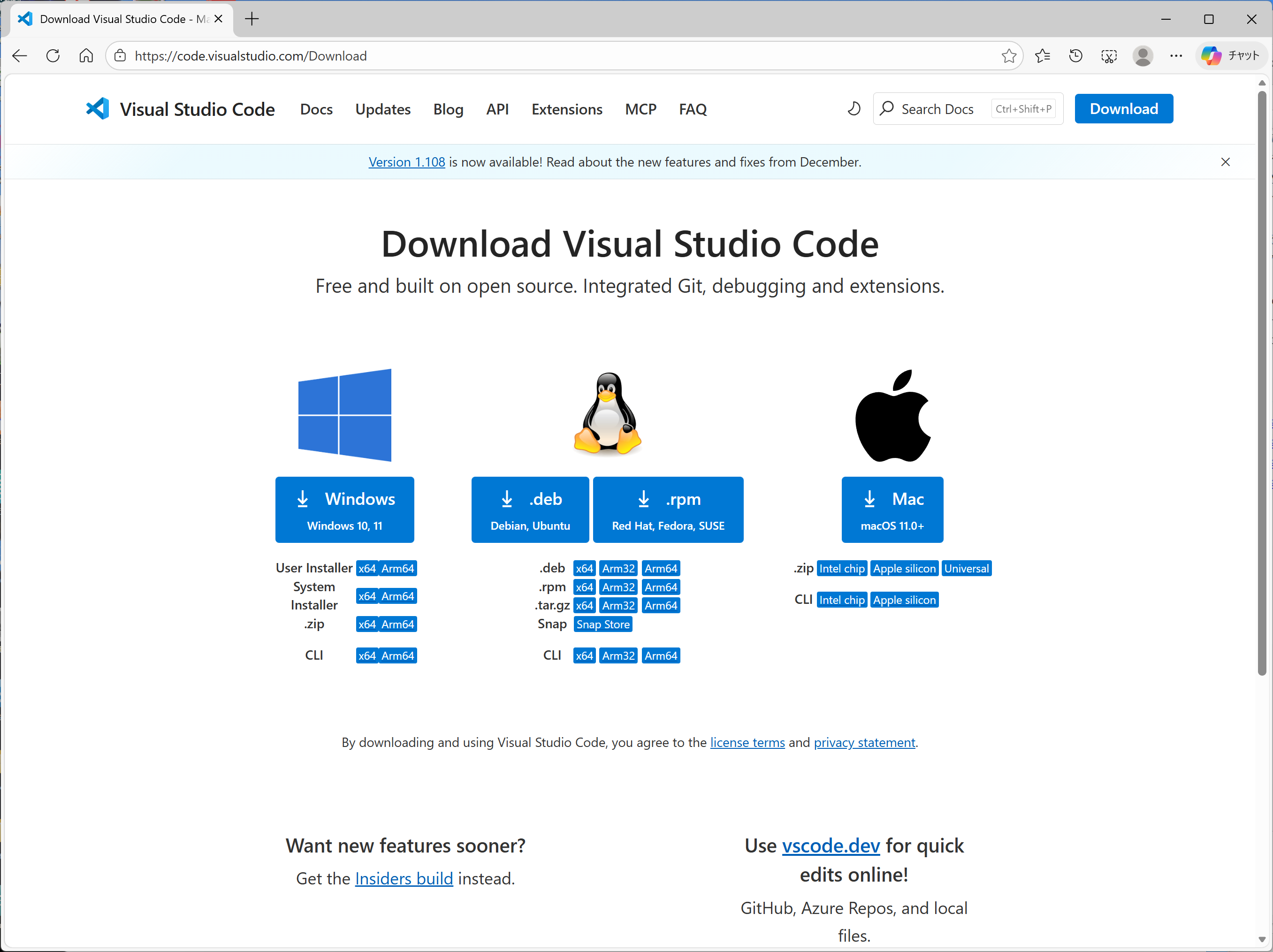The height and width of the screenshot is (952, 1273).
Task: Open a new browser tab
Action: pyautogui.click(x=252, y=19)
